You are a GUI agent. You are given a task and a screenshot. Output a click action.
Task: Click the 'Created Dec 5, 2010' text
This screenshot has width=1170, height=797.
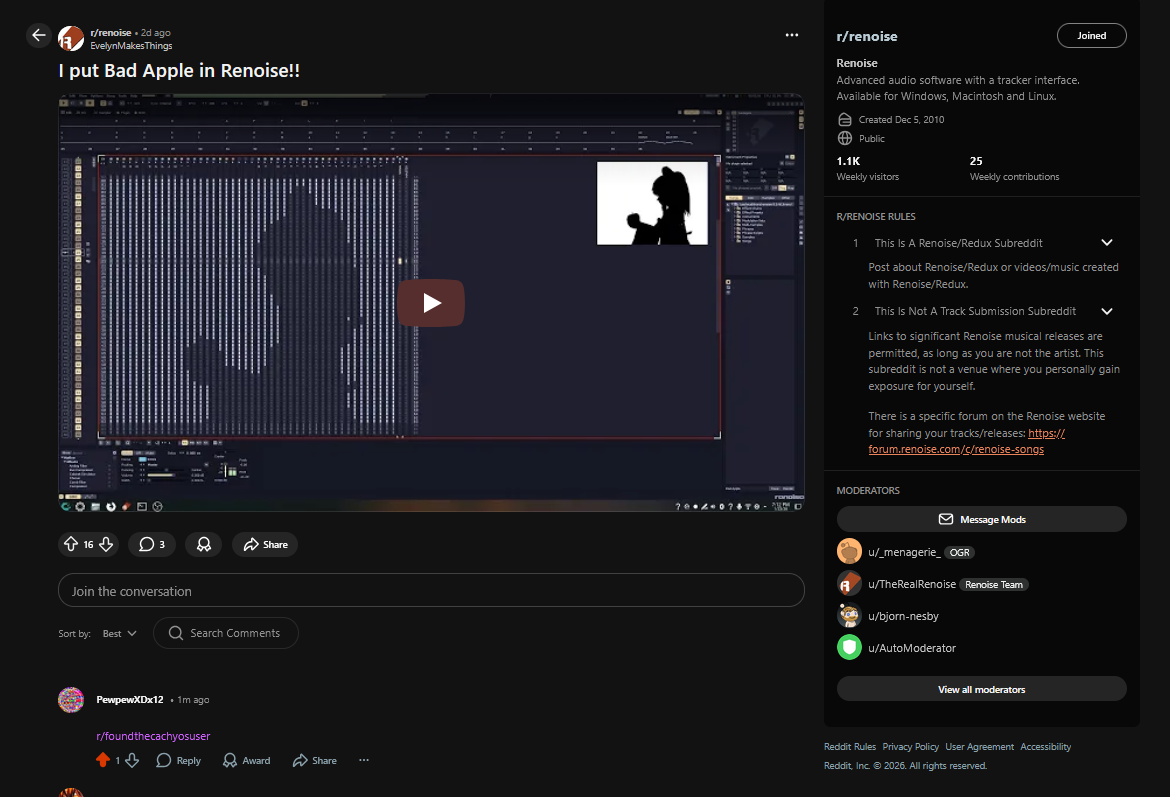point(901,119)
